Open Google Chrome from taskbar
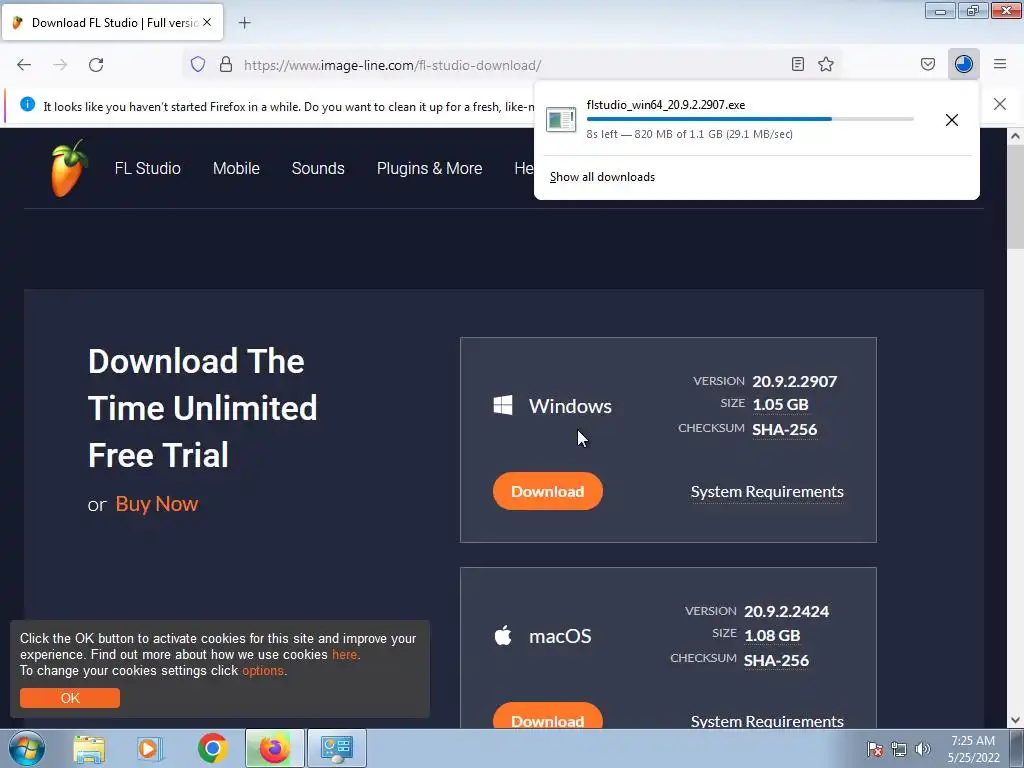The height and width of the screenshot is (768, 1024). (212, 748)
